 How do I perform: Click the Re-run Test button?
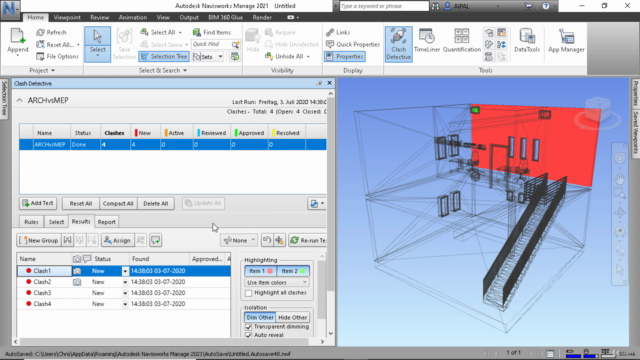[308, 240]
